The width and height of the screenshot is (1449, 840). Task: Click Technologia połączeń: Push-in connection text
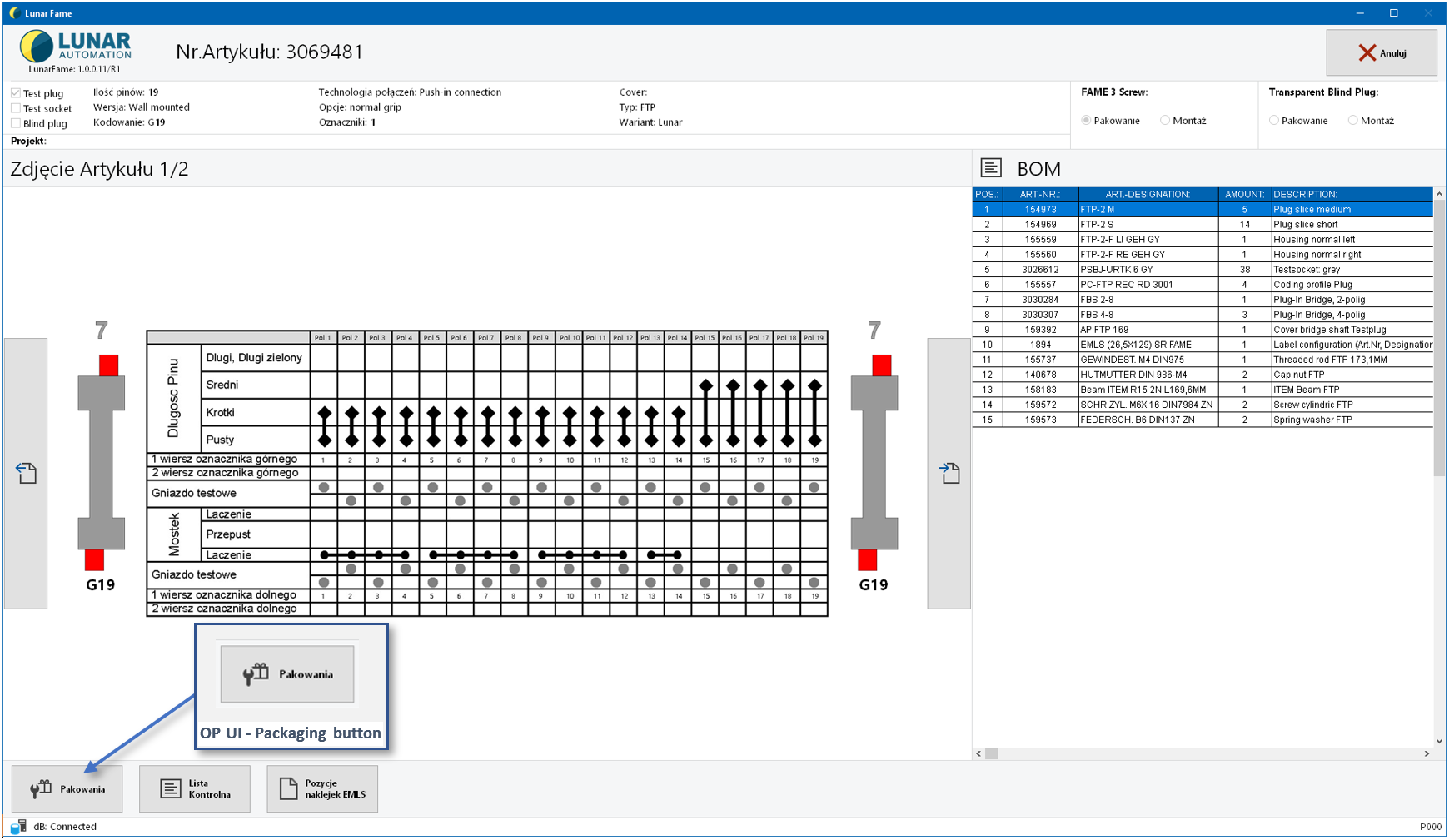click(x=410, y=92)
